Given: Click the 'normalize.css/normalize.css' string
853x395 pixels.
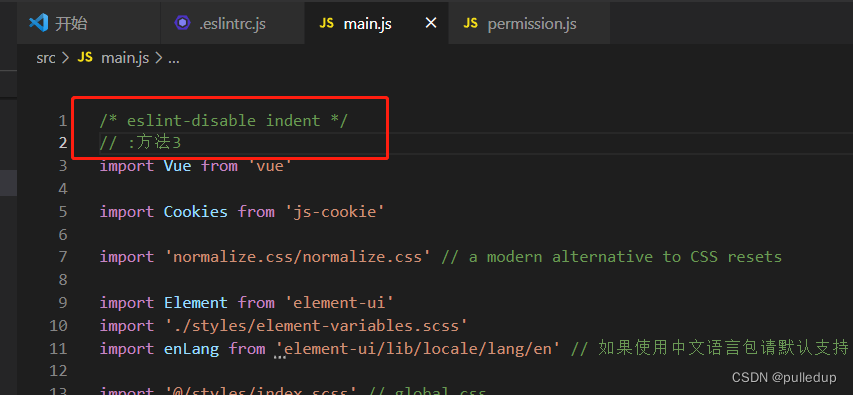Looking at the screenshot, I should pos(298,257).
